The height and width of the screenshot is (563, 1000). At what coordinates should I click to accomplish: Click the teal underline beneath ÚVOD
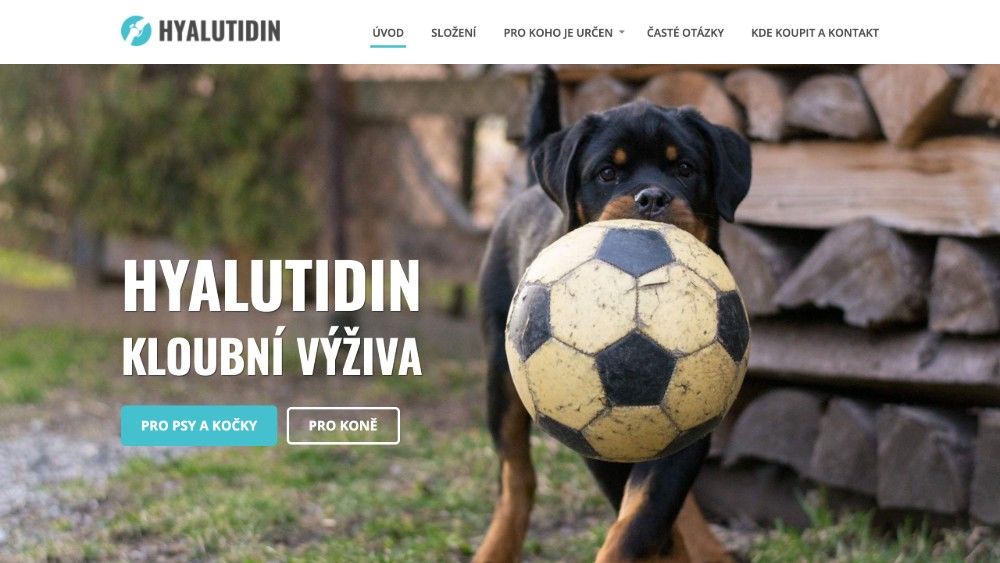tap(388, 46)
